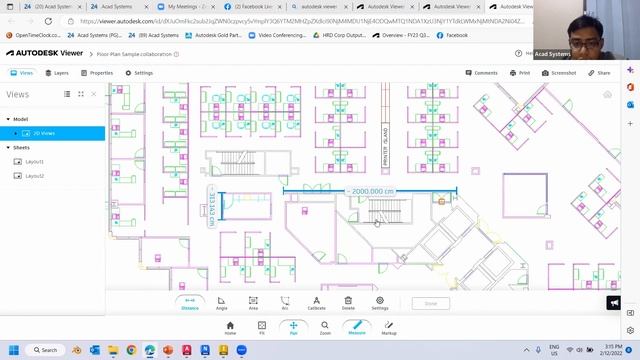Switch Views panel to list view
Image resolution: width=640 pixels, height=360 pixels.
pos(67,94)
